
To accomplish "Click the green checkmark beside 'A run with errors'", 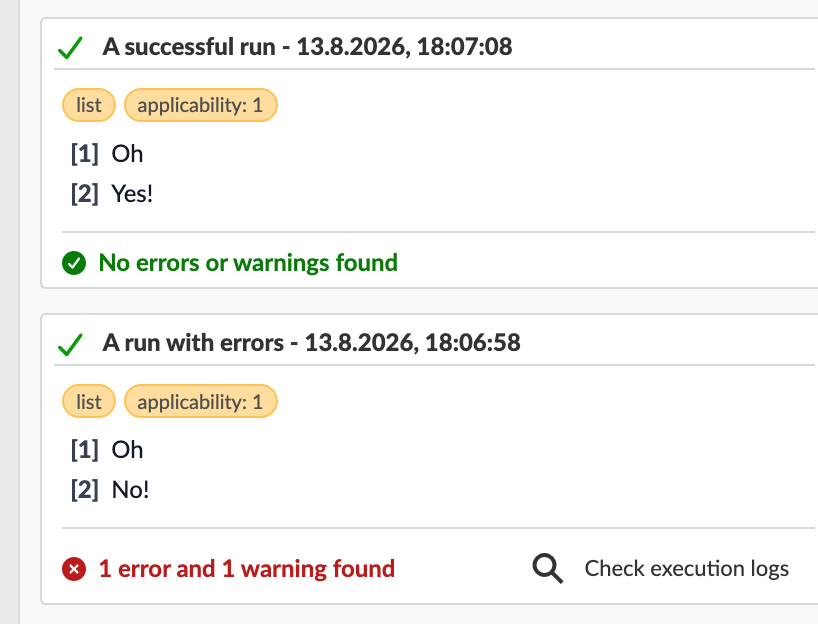I will point(70,344).
